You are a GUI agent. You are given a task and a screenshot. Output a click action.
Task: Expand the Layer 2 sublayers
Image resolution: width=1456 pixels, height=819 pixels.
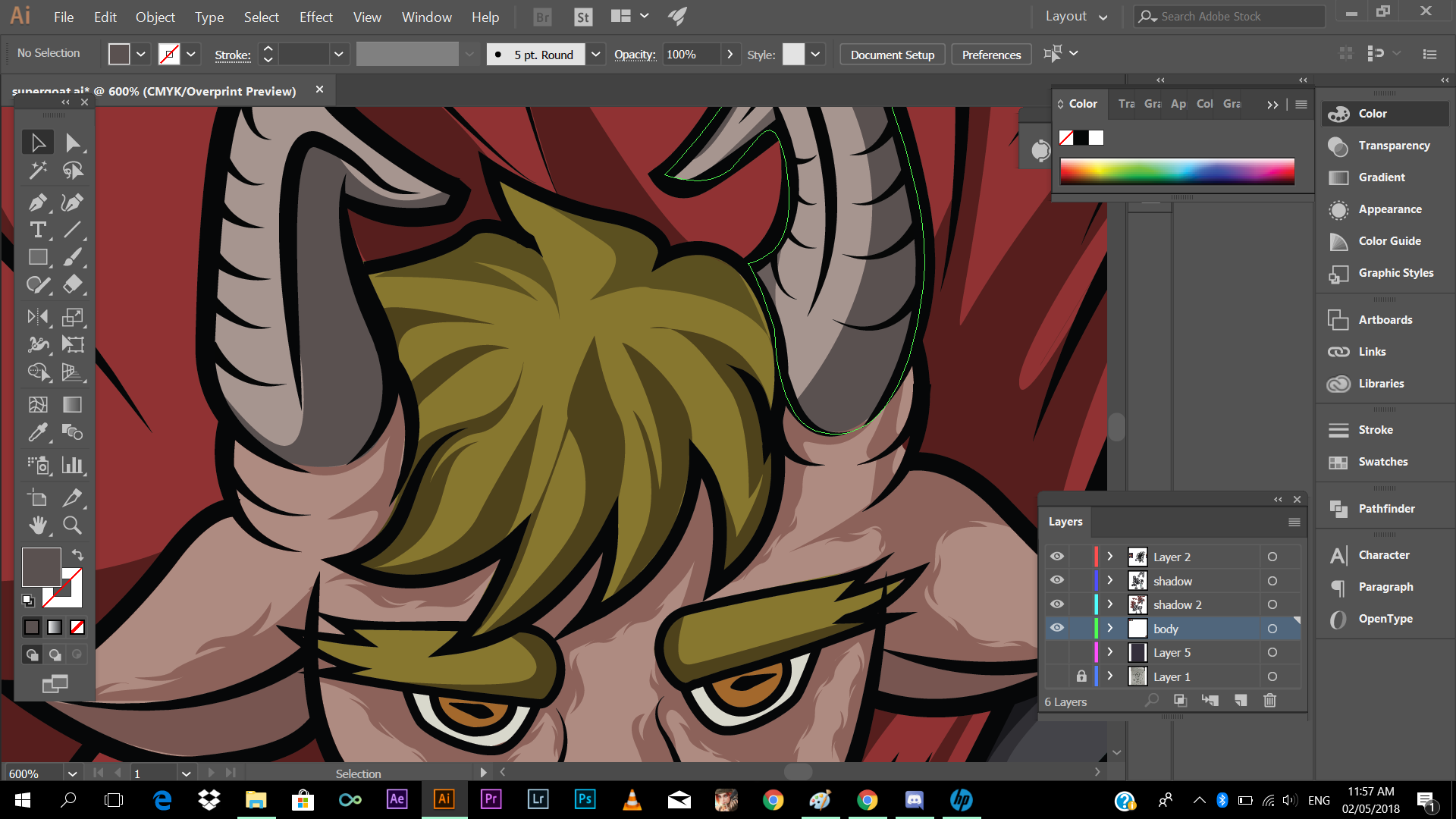coord(1110,557)
